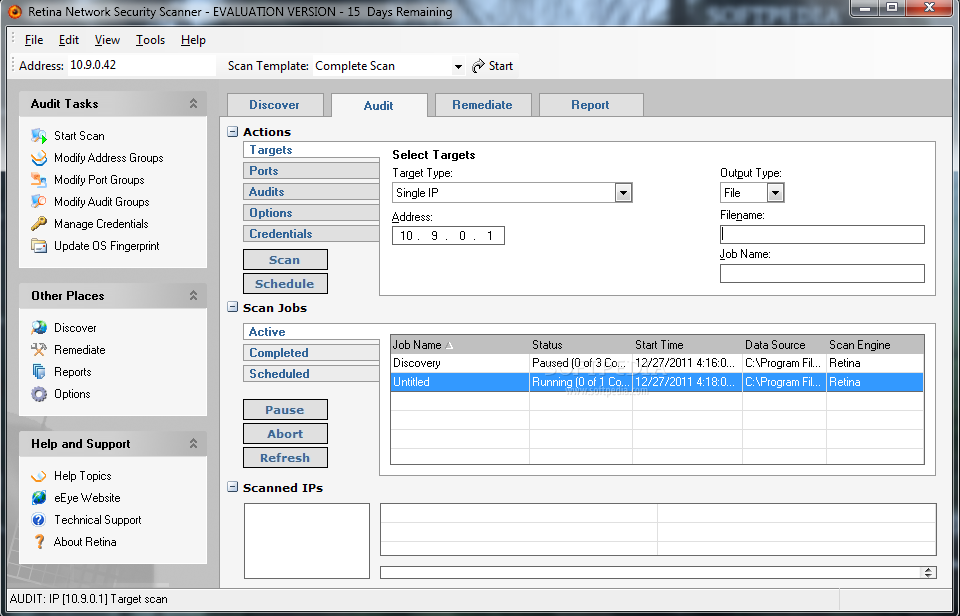Viewport: 960px width, 616px height.
Task: Pause the selected scan job
Action: point(285,410)
